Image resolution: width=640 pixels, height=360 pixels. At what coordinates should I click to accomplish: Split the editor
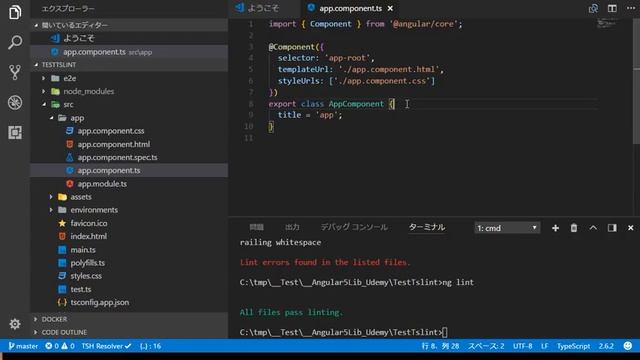pos(612,8)
